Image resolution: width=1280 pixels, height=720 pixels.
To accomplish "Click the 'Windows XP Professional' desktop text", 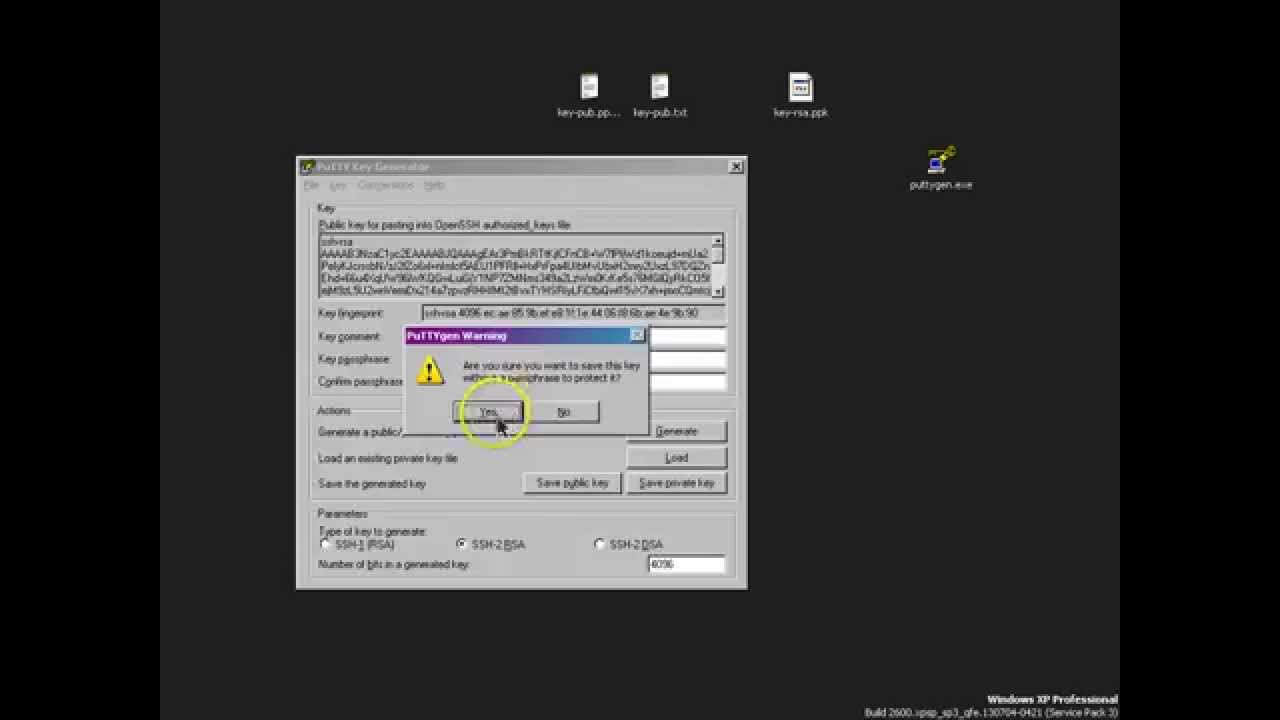I will click(1052, 699).
